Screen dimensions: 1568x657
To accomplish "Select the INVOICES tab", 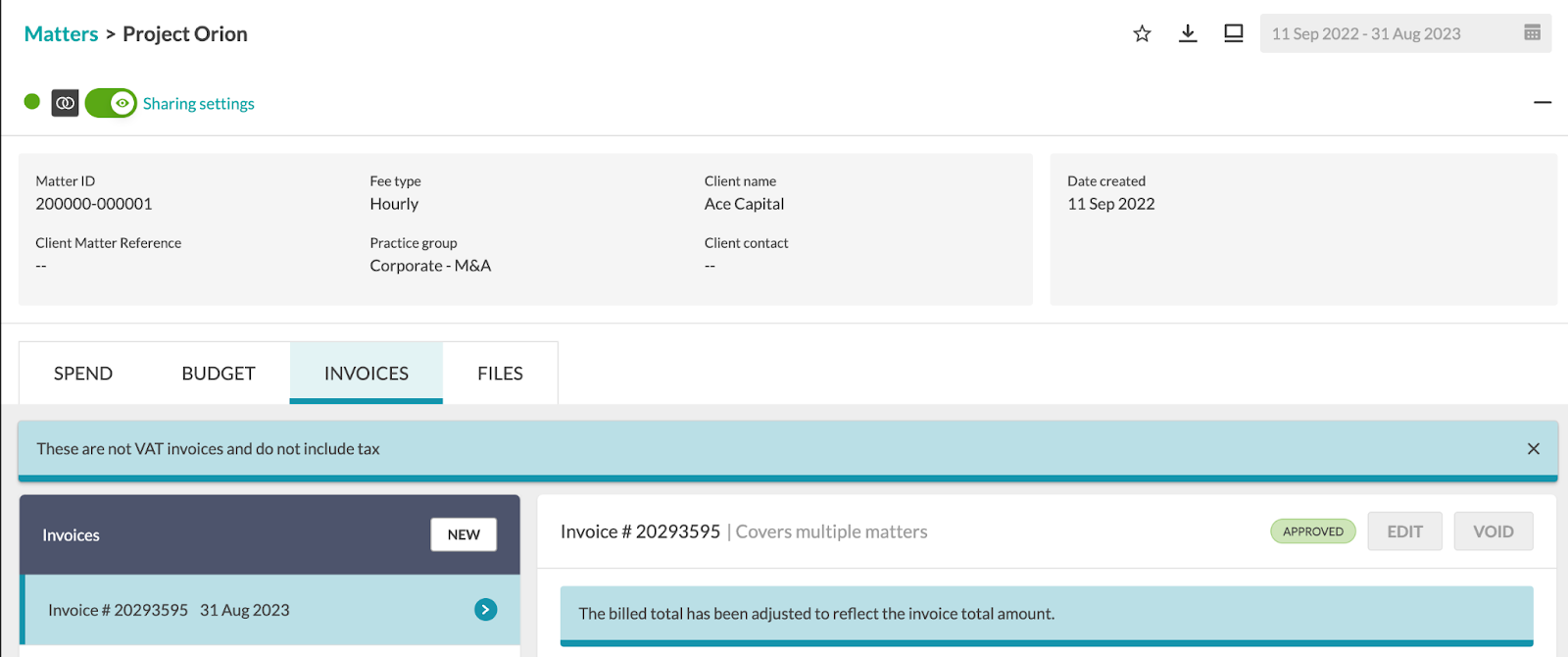I will (x=367, y=374).
